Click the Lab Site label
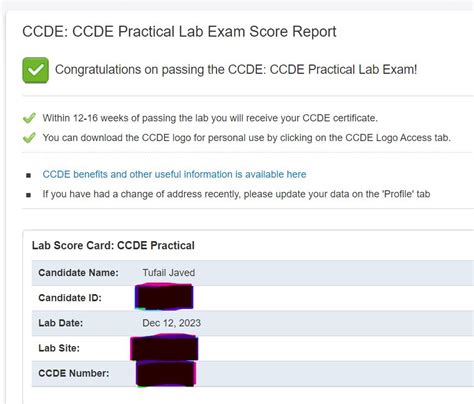The image size is (474, 404). coord(59,348)
